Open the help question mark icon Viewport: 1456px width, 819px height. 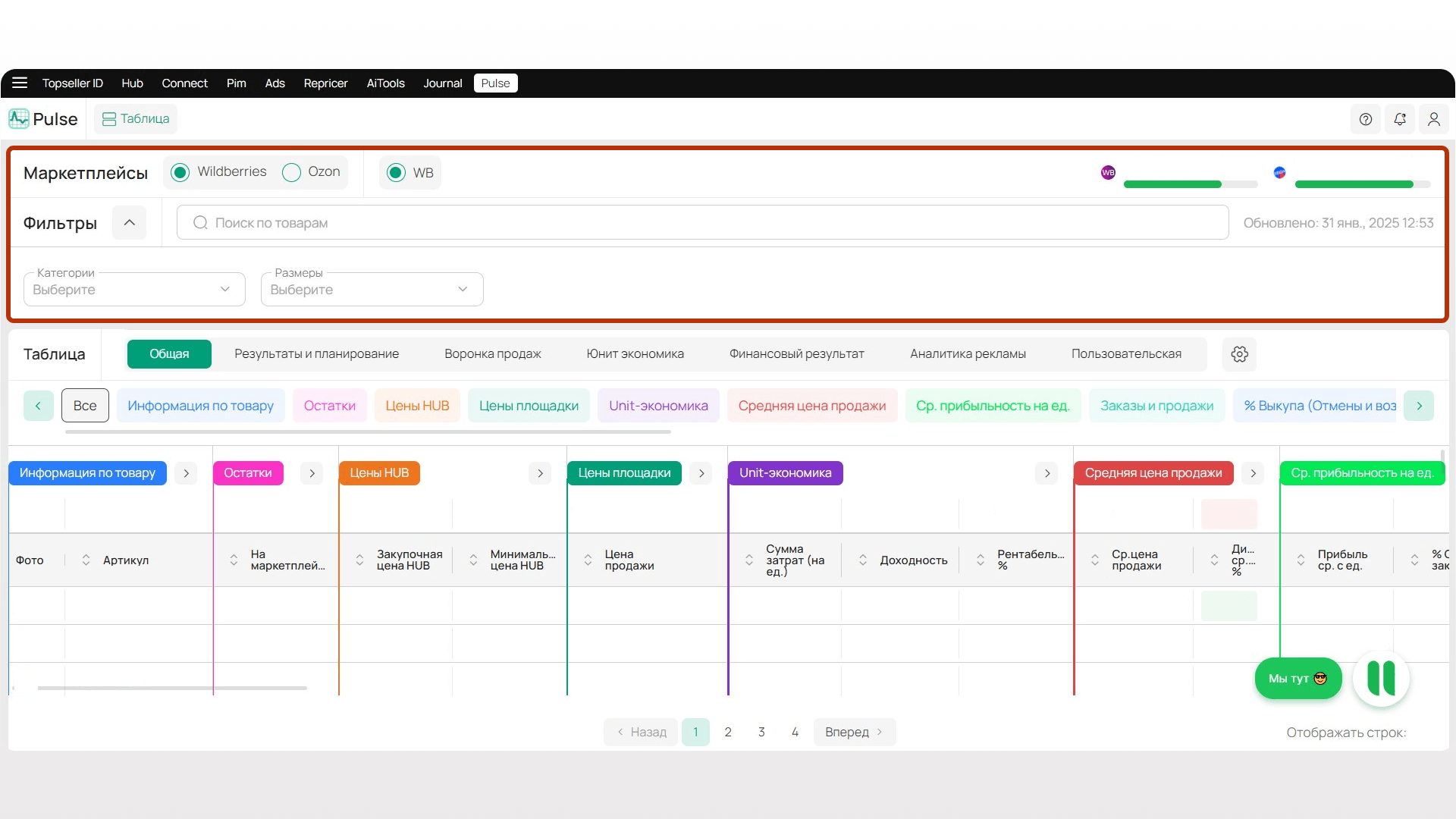[x=1366, y=119]
